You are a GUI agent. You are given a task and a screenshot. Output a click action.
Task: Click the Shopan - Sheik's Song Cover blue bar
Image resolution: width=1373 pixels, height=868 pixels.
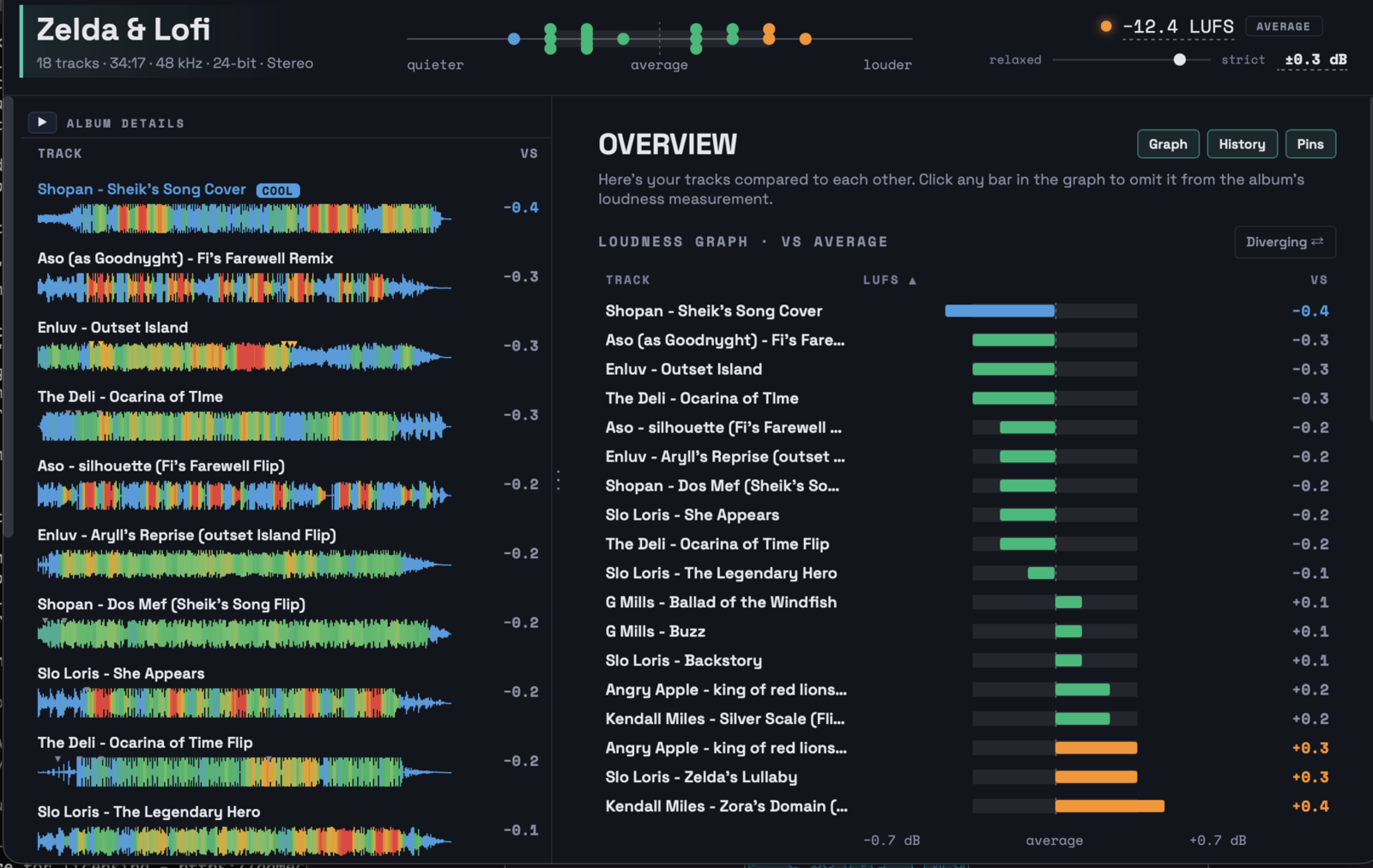coord(1000,310)
